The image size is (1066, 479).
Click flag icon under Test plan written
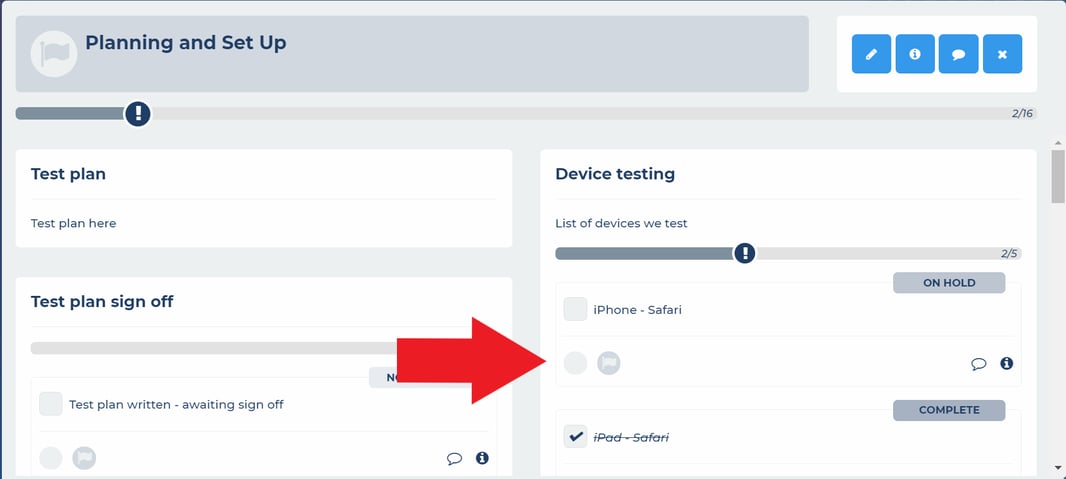(x=85, y=458)
